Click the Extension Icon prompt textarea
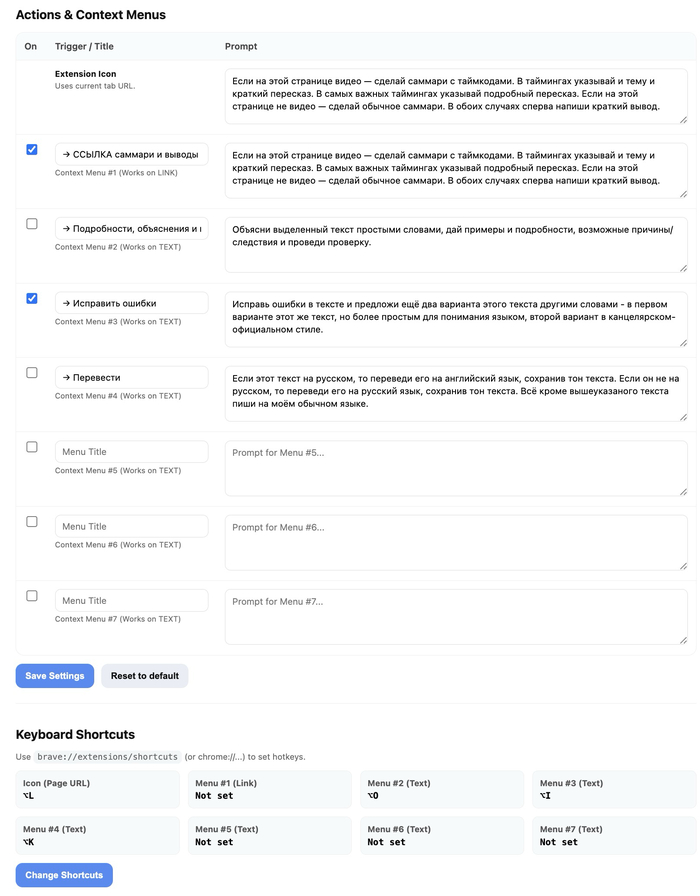Screen dimensions: 700x896 click(455, 95)
